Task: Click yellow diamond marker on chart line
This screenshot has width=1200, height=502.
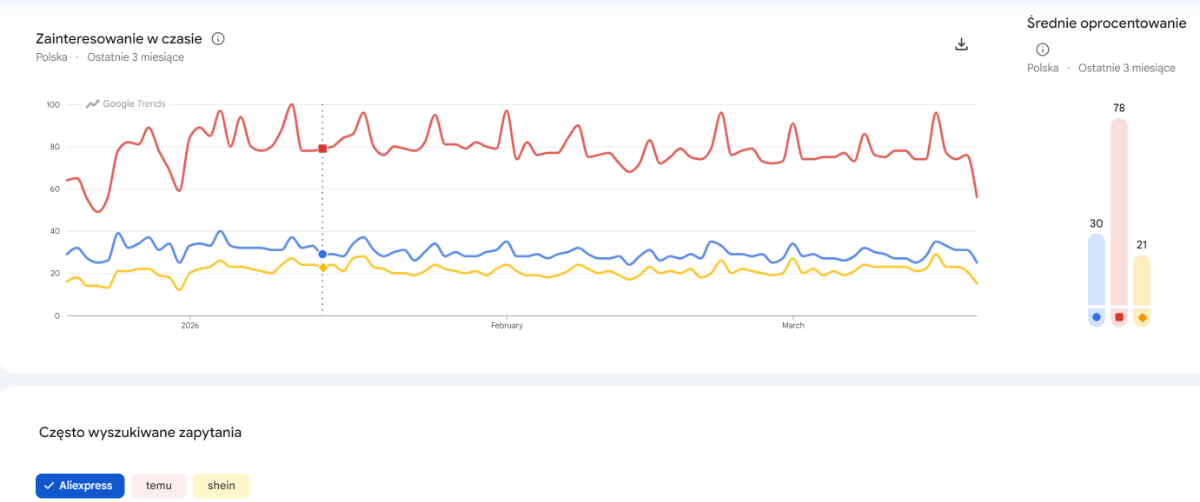Action: coord(322,267)
